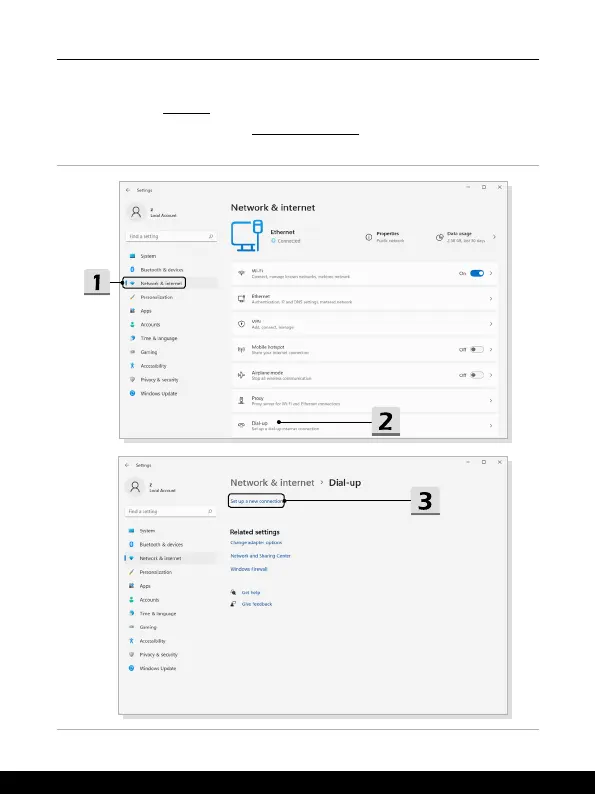Open Windows Firewall link

click(249, 569)
